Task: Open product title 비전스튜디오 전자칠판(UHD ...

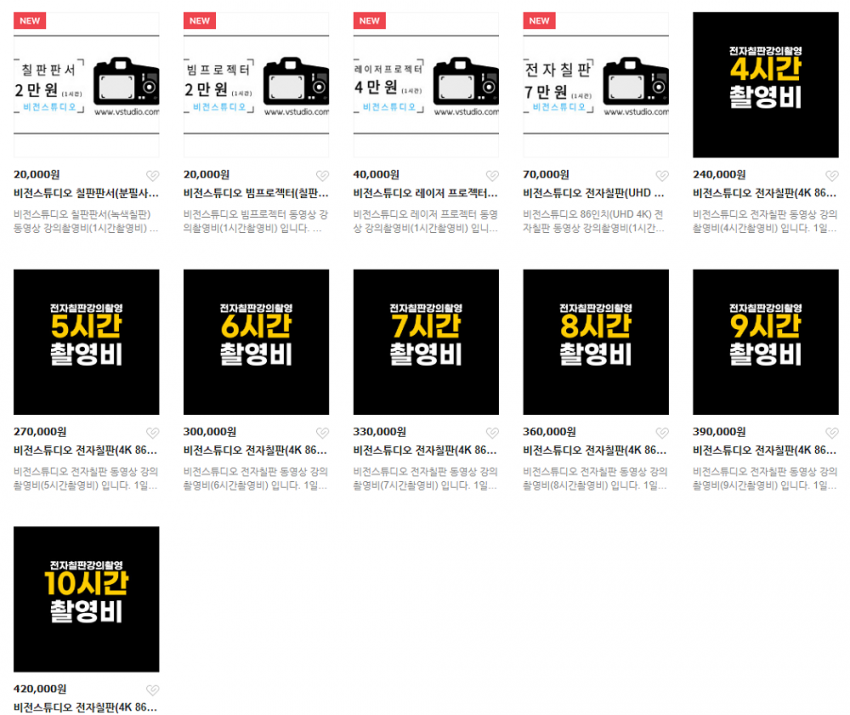Action: tap(594, 193)
